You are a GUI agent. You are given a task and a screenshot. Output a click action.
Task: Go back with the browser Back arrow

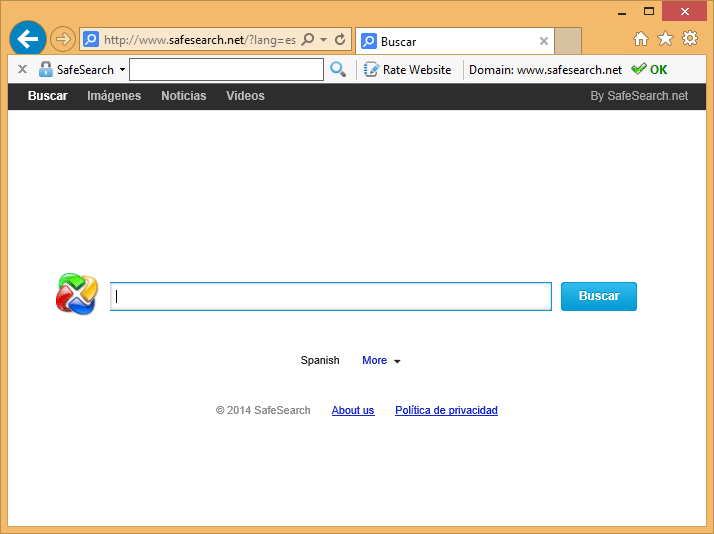(28, 39)
